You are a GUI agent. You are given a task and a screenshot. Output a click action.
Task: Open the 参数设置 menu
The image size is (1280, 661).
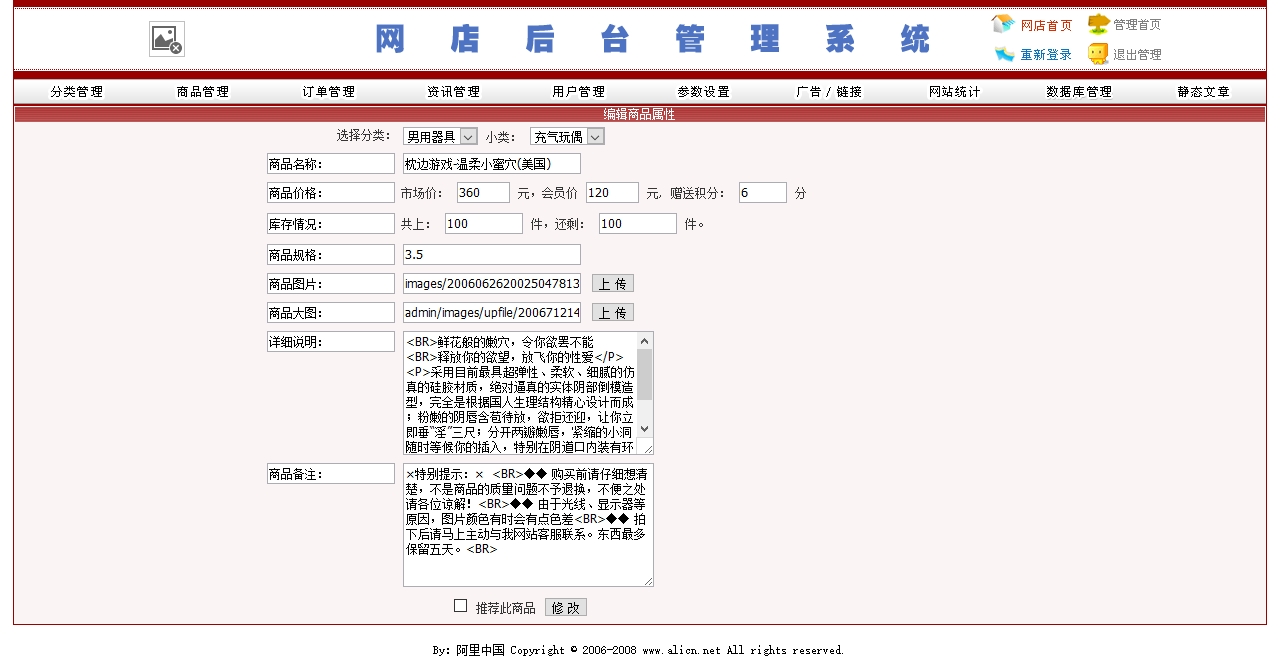point(704,92)
